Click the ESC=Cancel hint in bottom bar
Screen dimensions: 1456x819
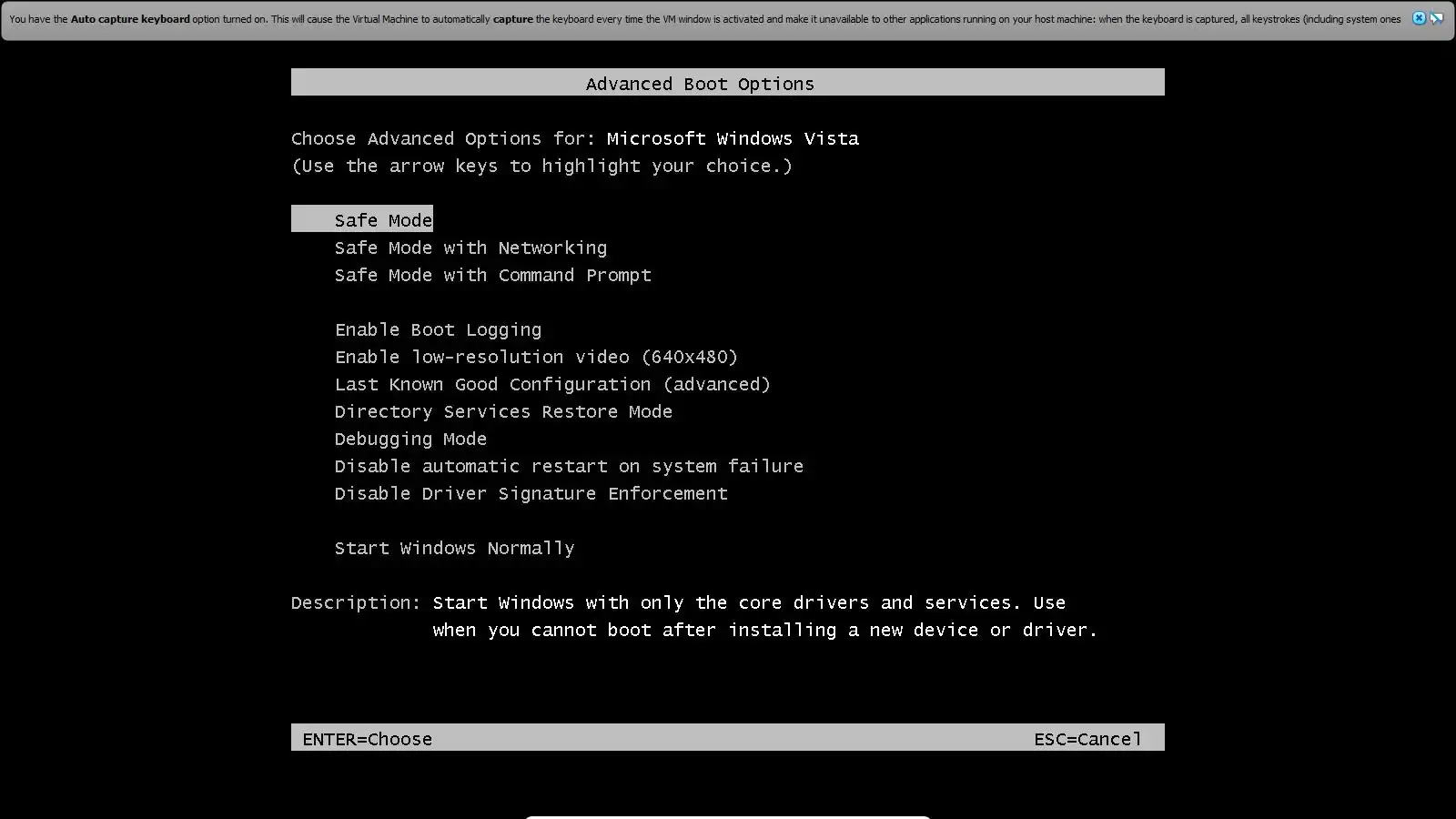(x=1087, y=739)
